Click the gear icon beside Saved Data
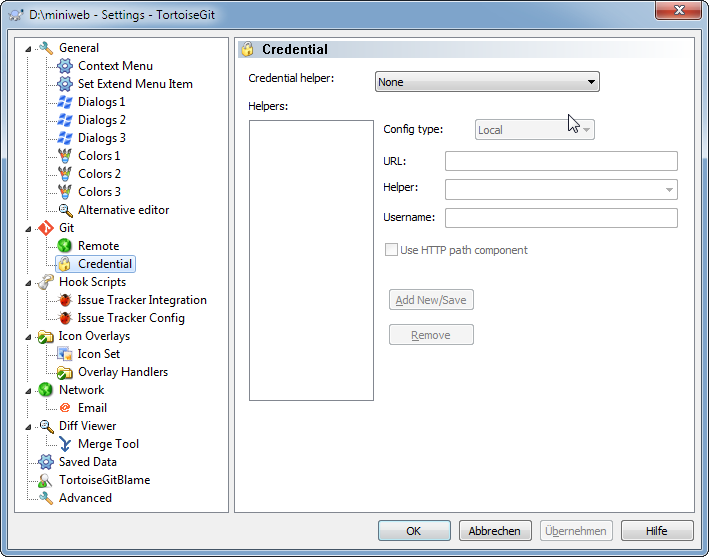 click(x=46, y=462)
